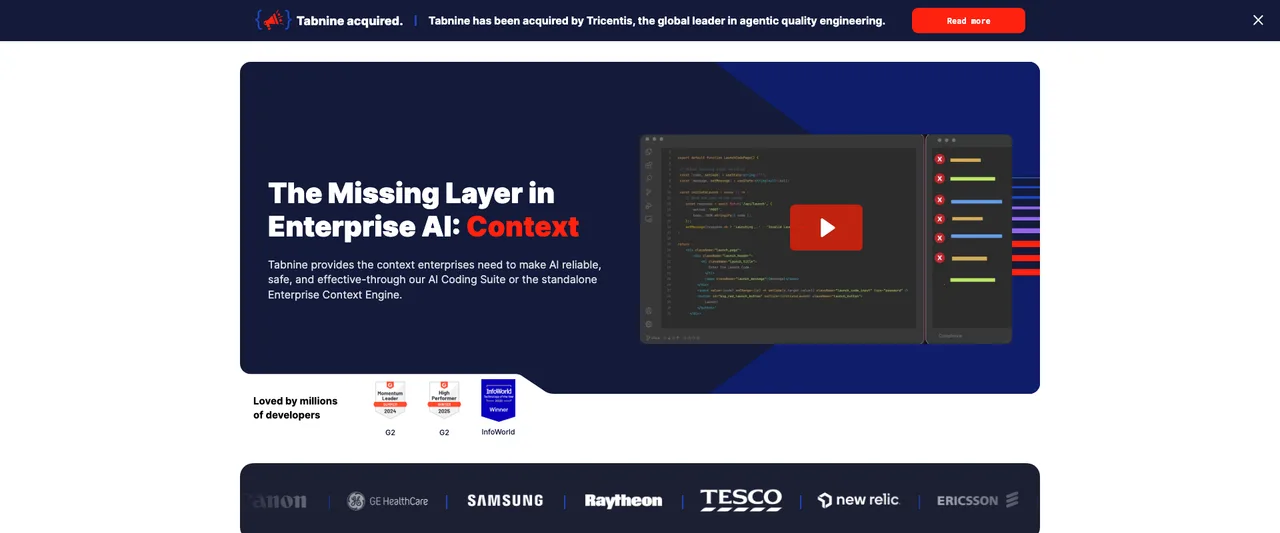Click the G2 High Performer 2025 badge
This screenshot has width=1280, height=533.
click(444, 399)
